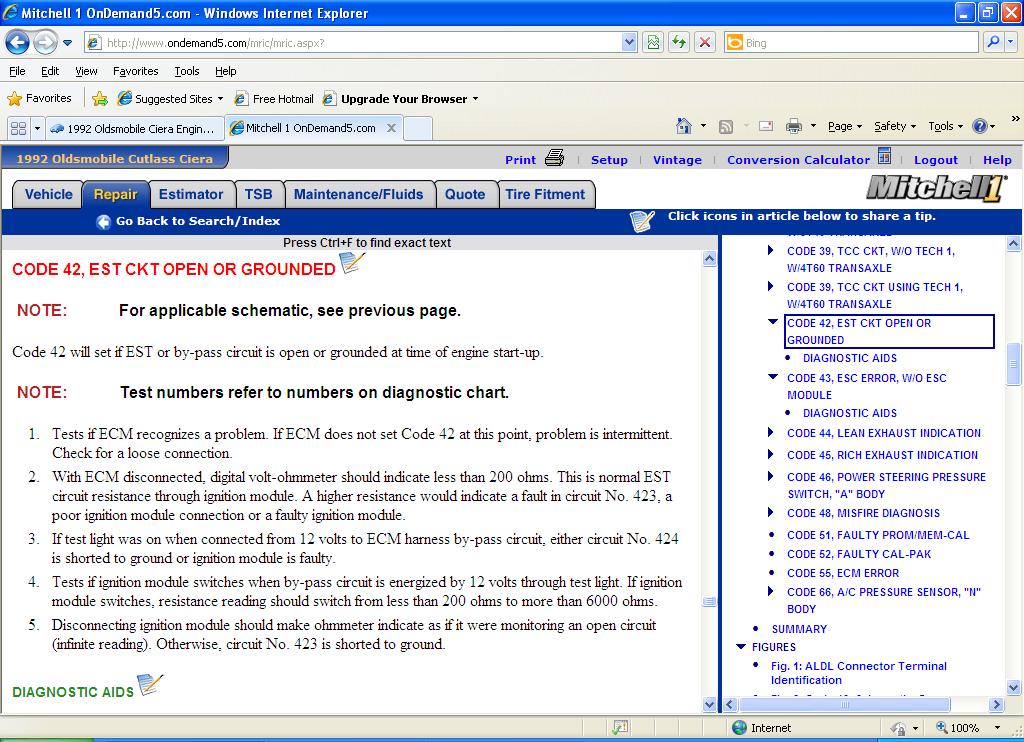The height and width of the screenshot is (742, 1024).
Task: Open the Mitchell Help link
Action: click(997, 159)
